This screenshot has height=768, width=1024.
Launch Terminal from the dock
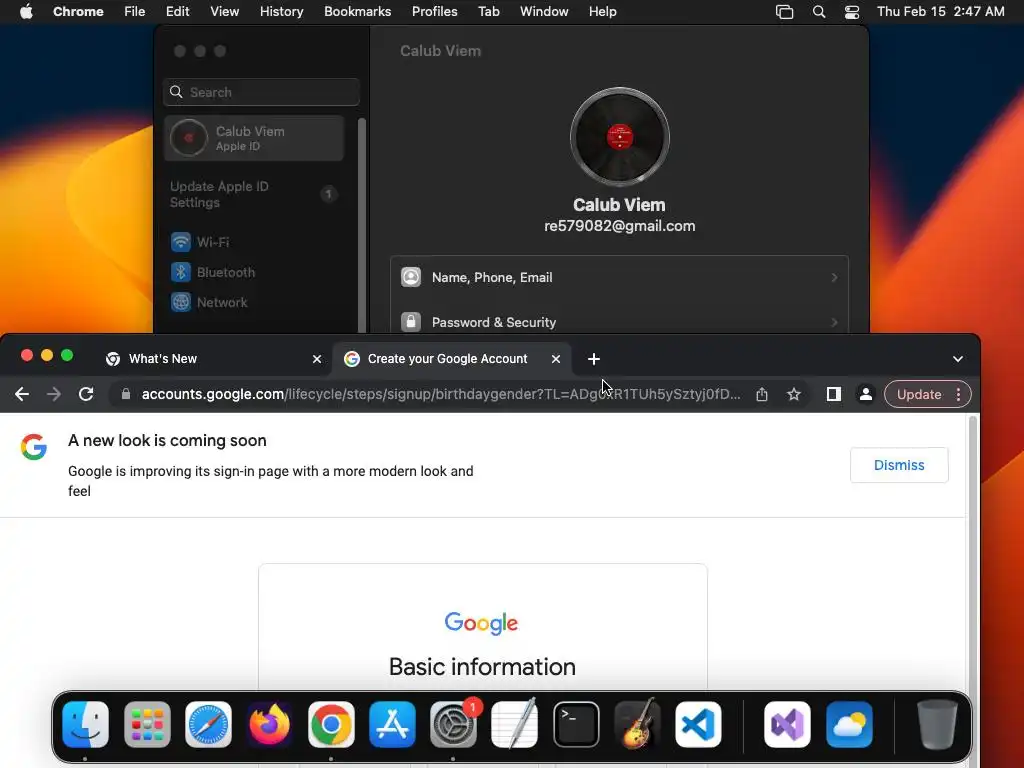click(576, 724)
